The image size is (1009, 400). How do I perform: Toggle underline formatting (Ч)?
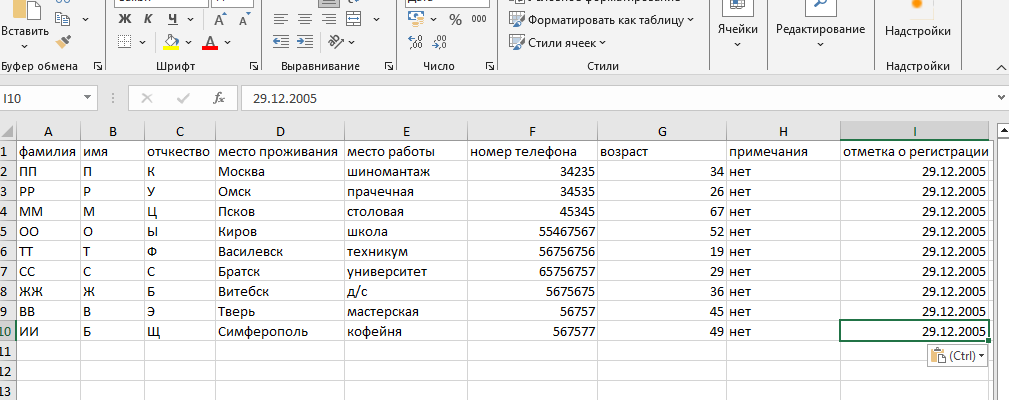coord(172,19)
